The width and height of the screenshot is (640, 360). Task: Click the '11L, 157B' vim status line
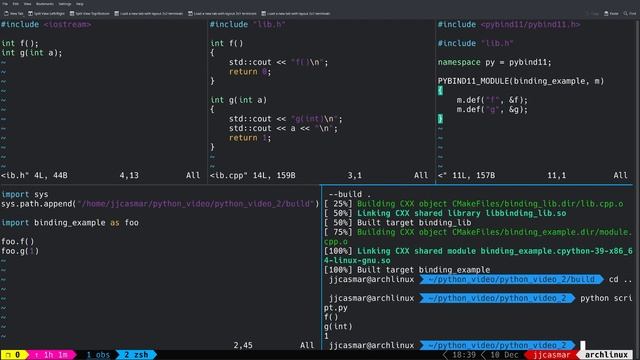467,176
